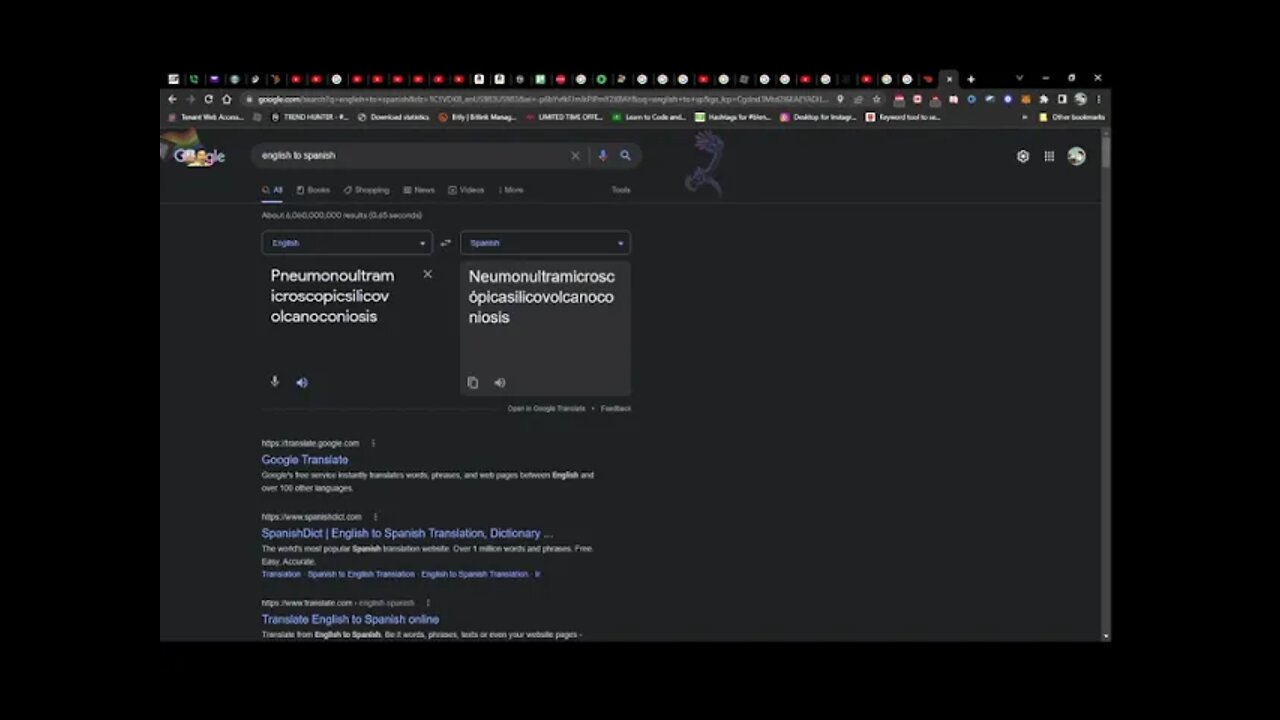Open the English to Spanish Translation sublink

(474, 574)
